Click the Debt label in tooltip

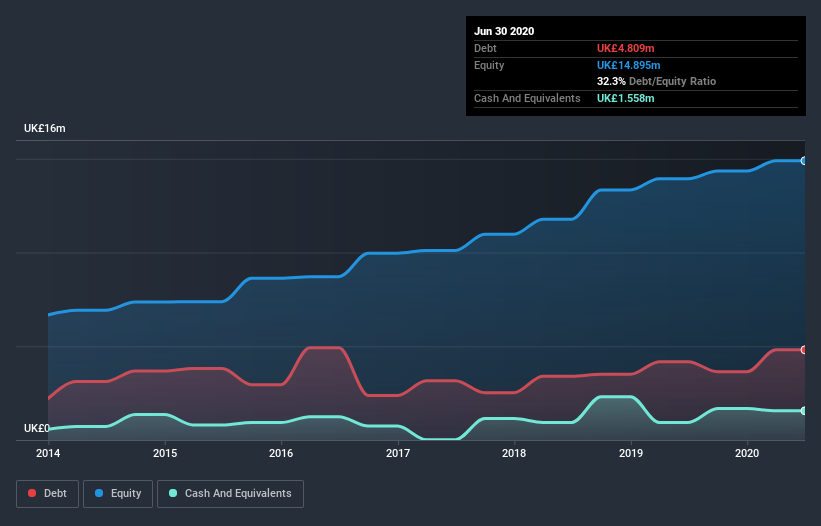485,48
